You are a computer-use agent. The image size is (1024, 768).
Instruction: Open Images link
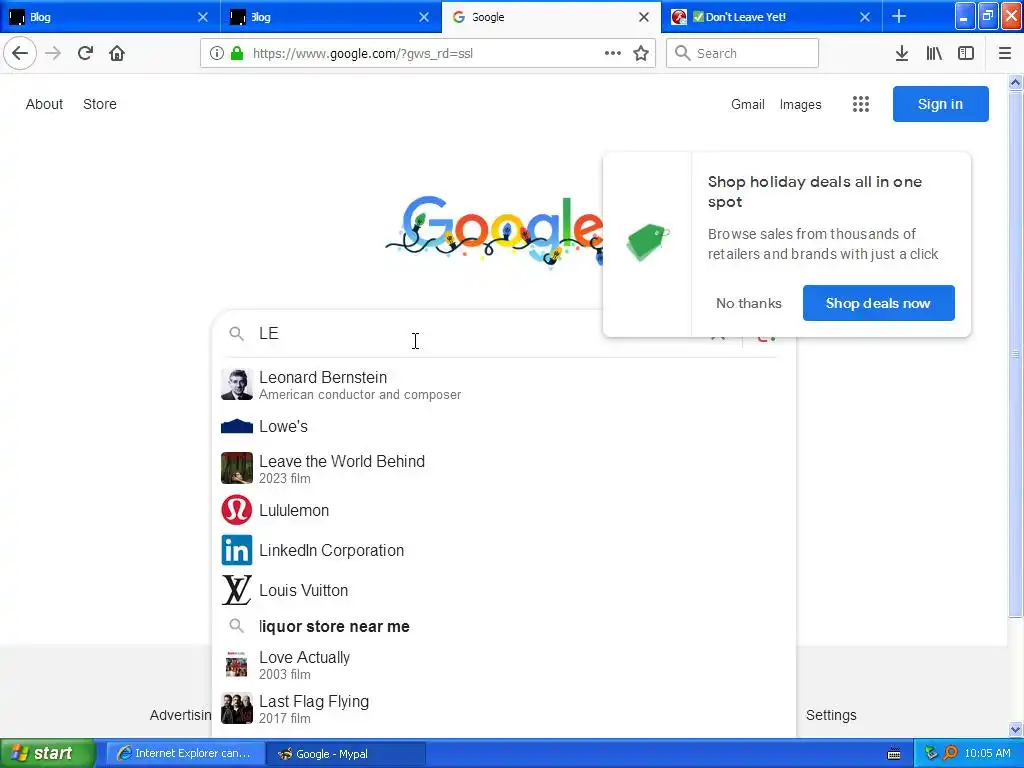(801, 104)
